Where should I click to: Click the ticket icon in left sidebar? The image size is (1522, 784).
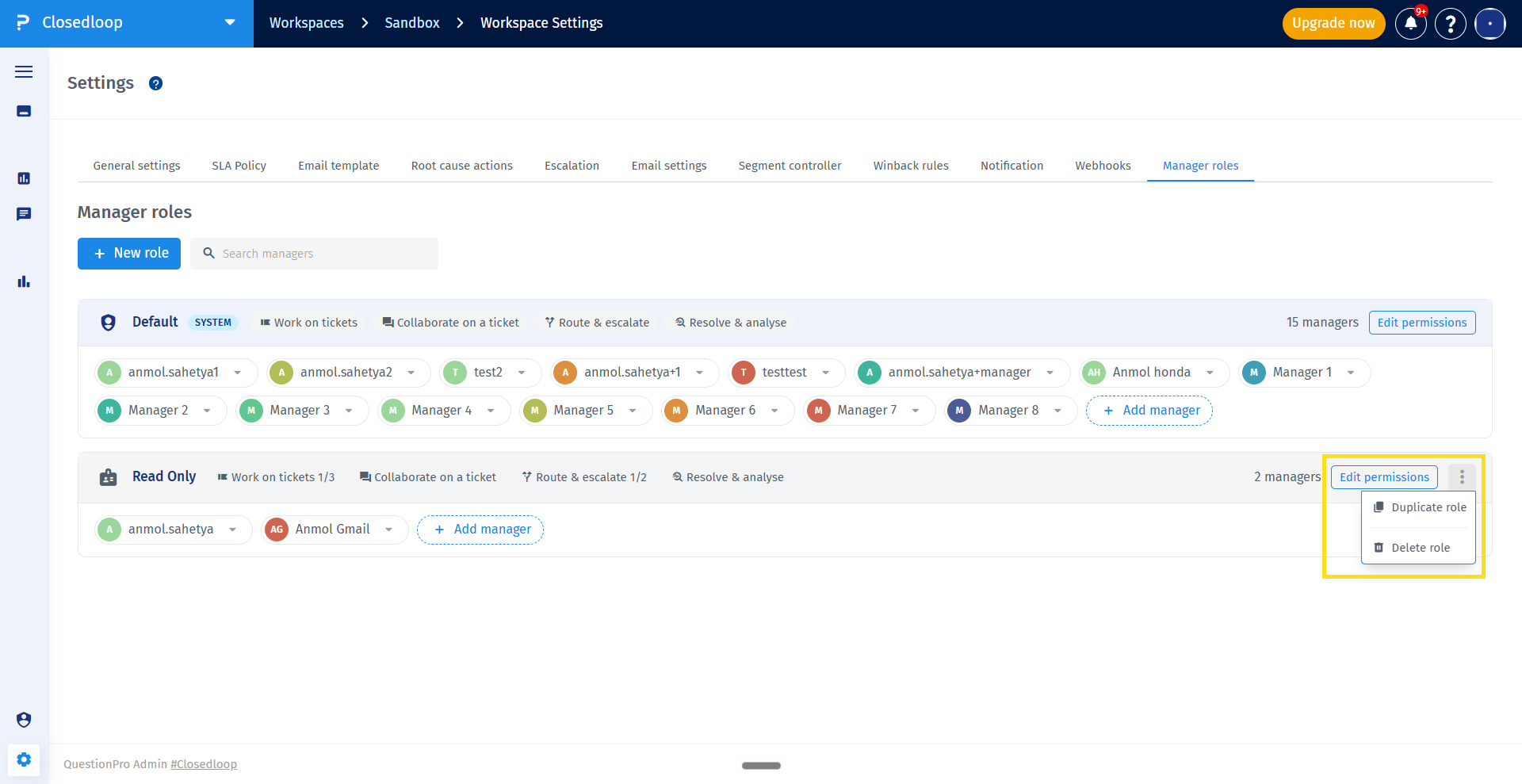point(24,111)
